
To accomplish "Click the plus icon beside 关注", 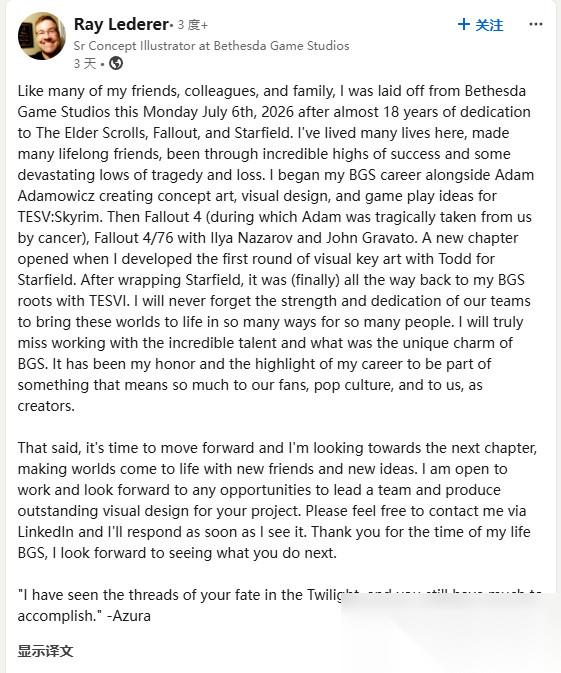I will [x=464, y=24].
